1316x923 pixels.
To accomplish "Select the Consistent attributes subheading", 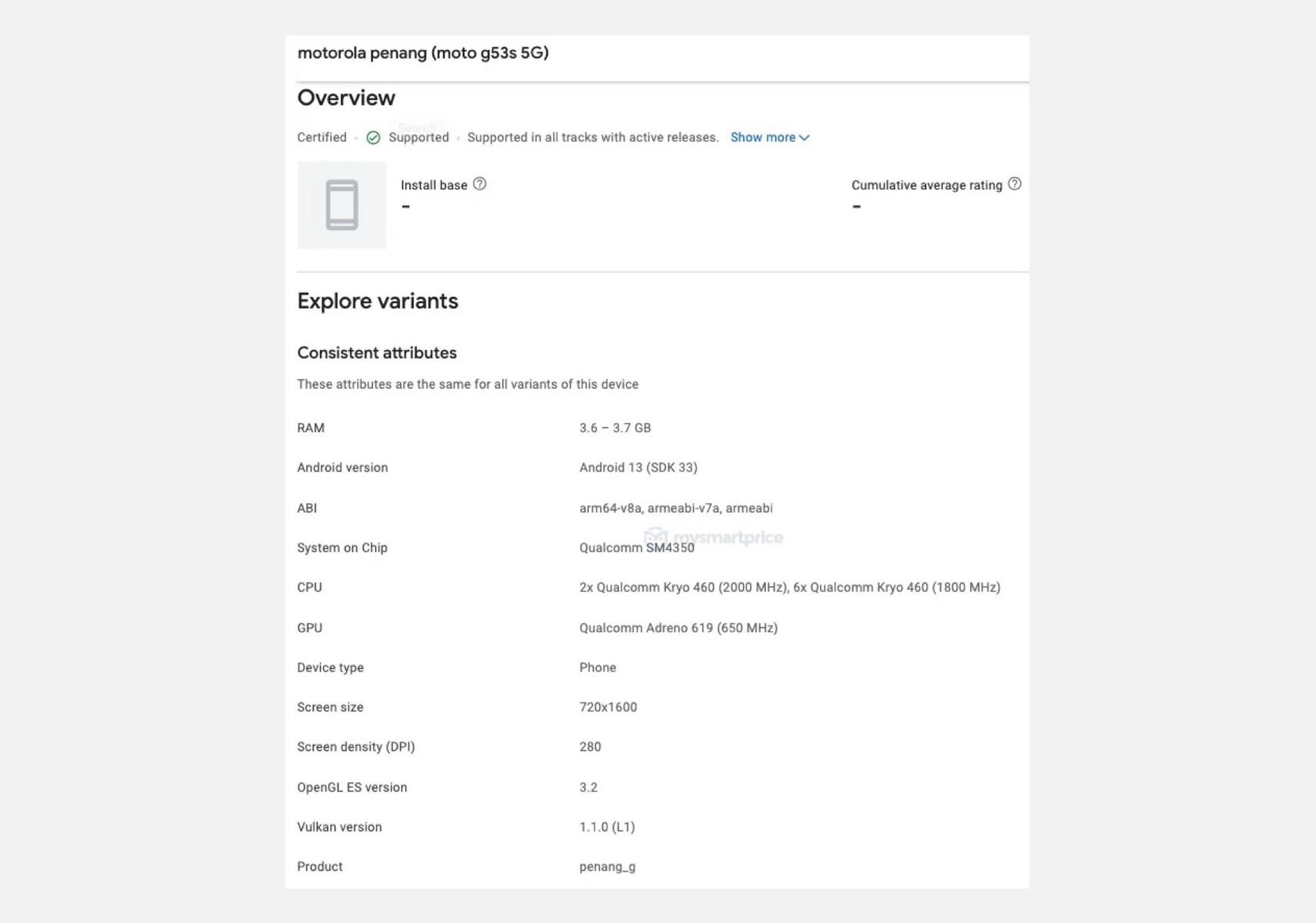I will pos(377,353).
